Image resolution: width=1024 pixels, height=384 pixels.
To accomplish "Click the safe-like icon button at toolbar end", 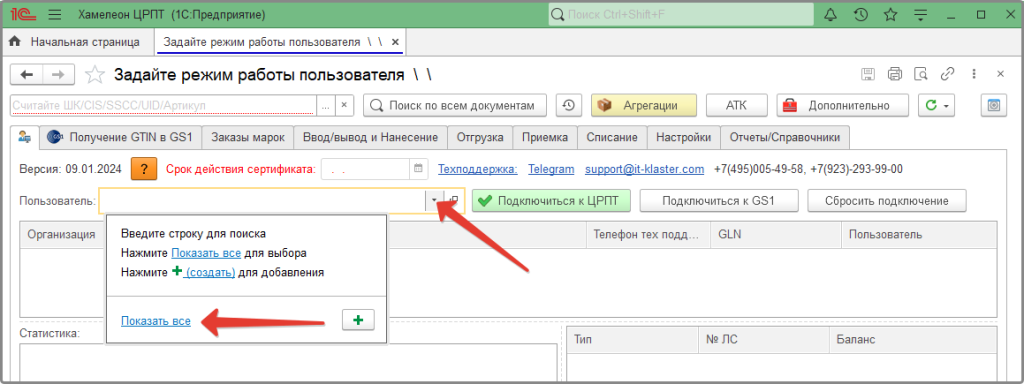I will [x=994, y=105].
